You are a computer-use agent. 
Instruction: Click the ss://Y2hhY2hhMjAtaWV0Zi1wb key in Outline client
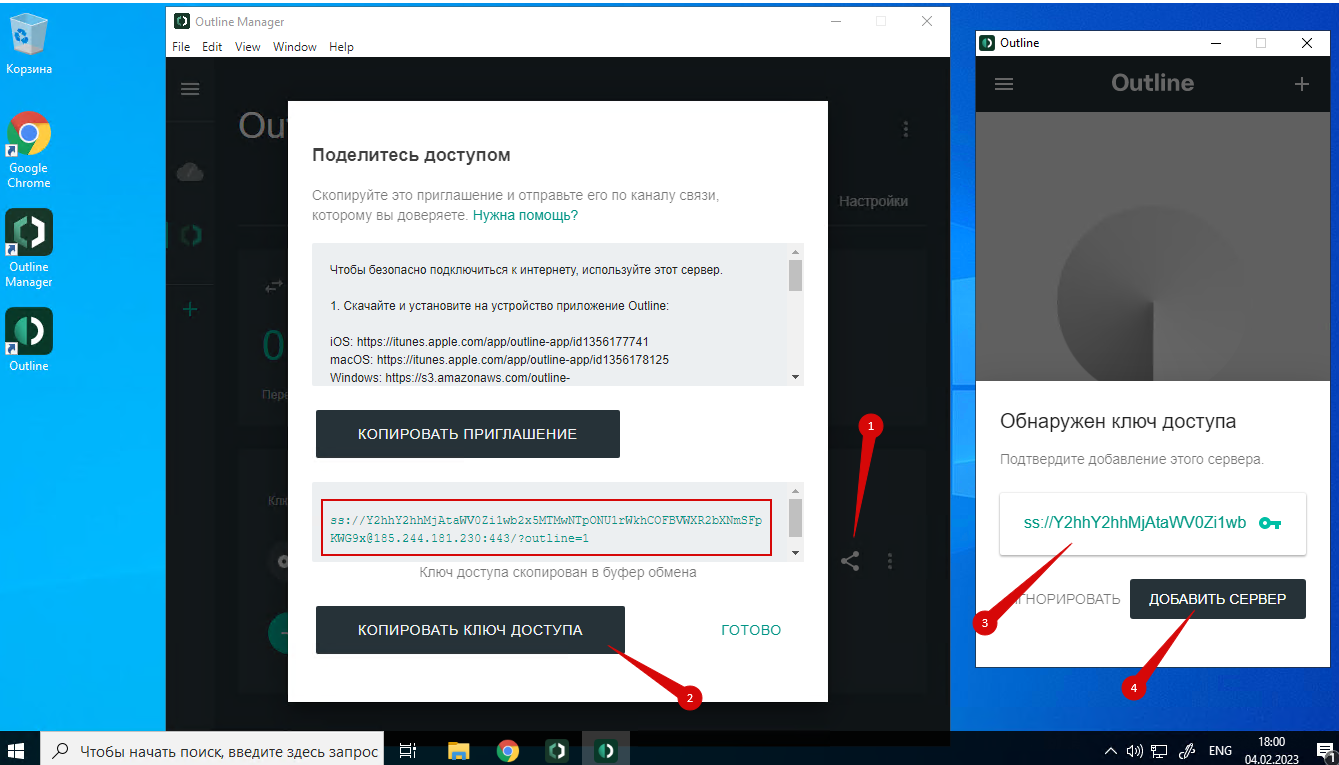pos(1135,522)
